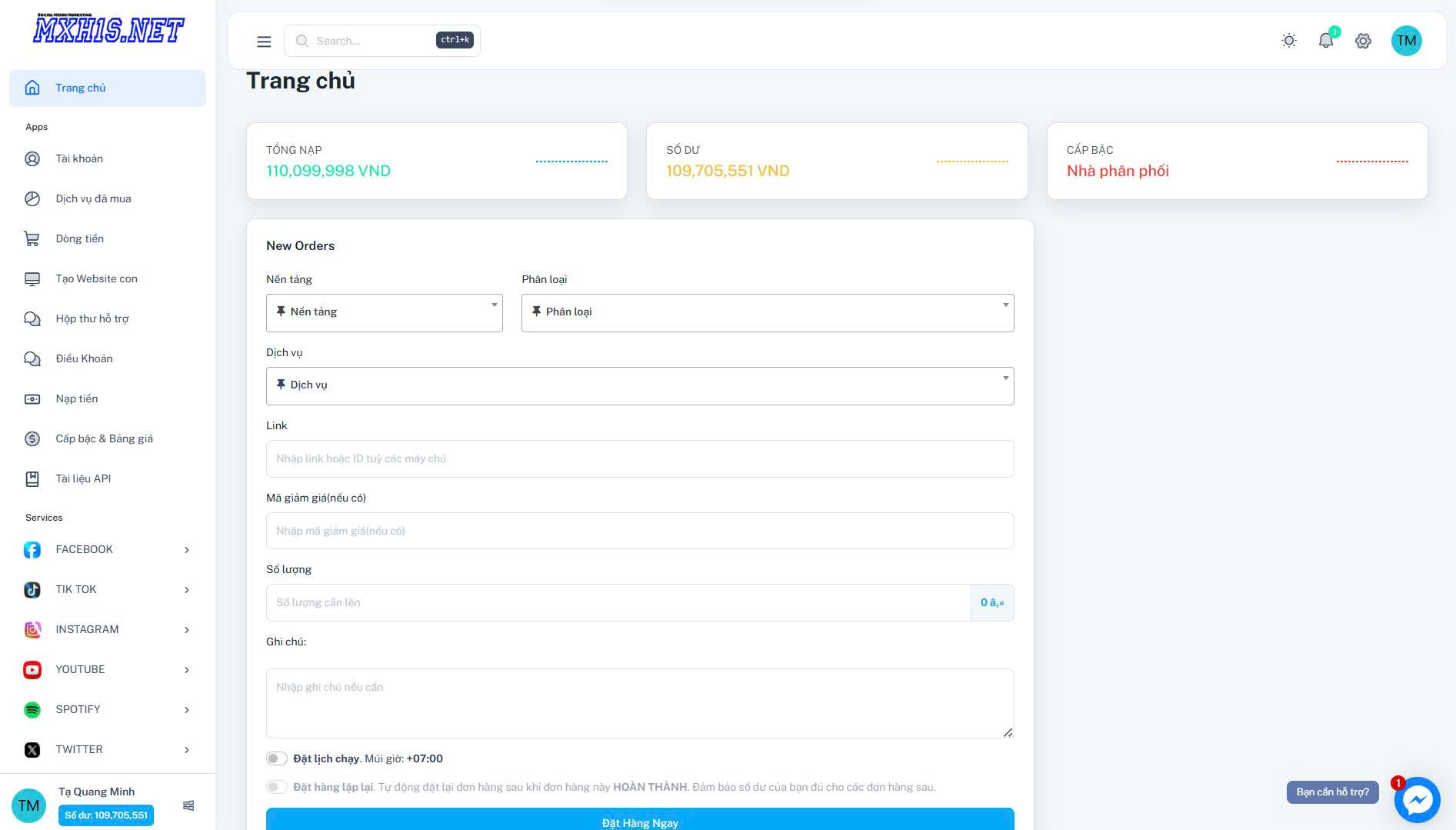Click the Tài liệu API bookmark icon
The width and height of the screenshot is (1456, 830).
tap(32, 478)
